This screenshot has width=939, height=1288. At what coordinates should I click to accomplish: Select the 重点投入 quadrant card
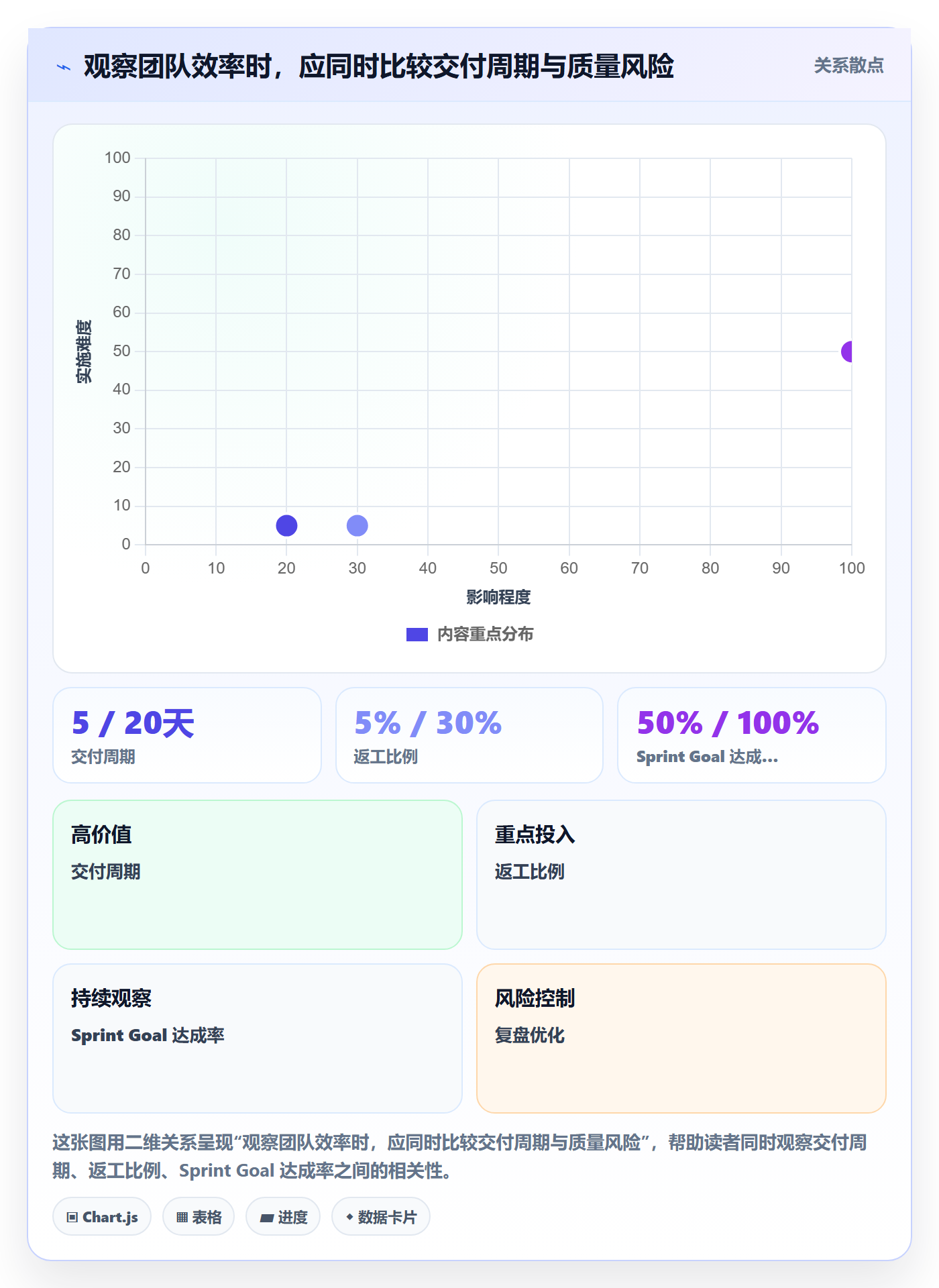[x=681, y=875]
